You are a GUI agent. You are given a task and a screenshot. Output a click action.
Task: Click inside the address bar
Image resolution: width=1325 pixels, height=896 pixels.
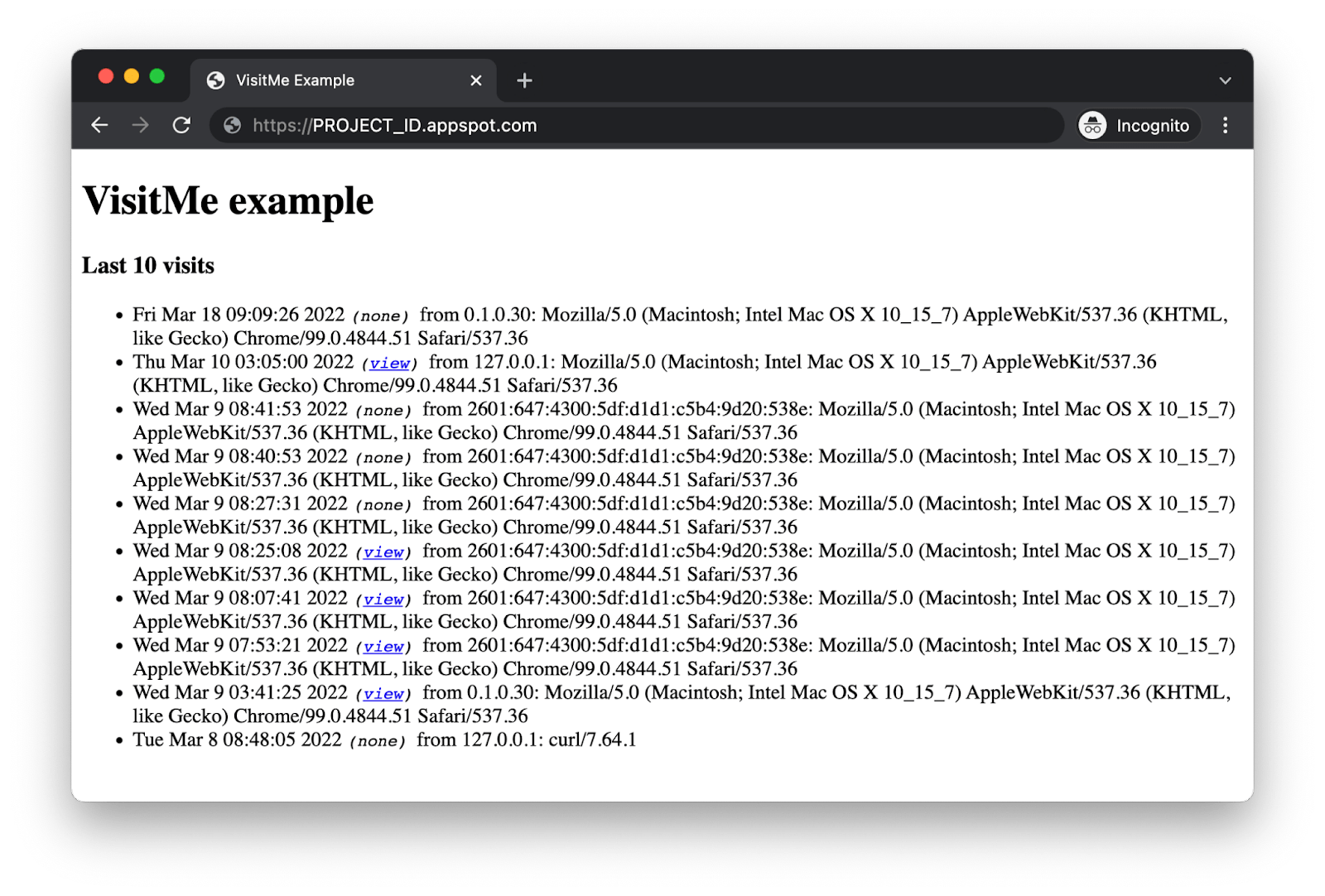(x=580, y=125)
